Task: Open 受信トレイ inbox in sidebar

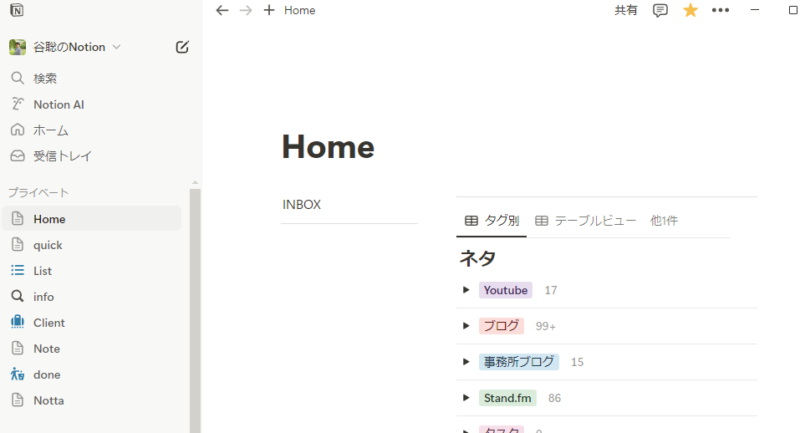Action: pos(62,156)
